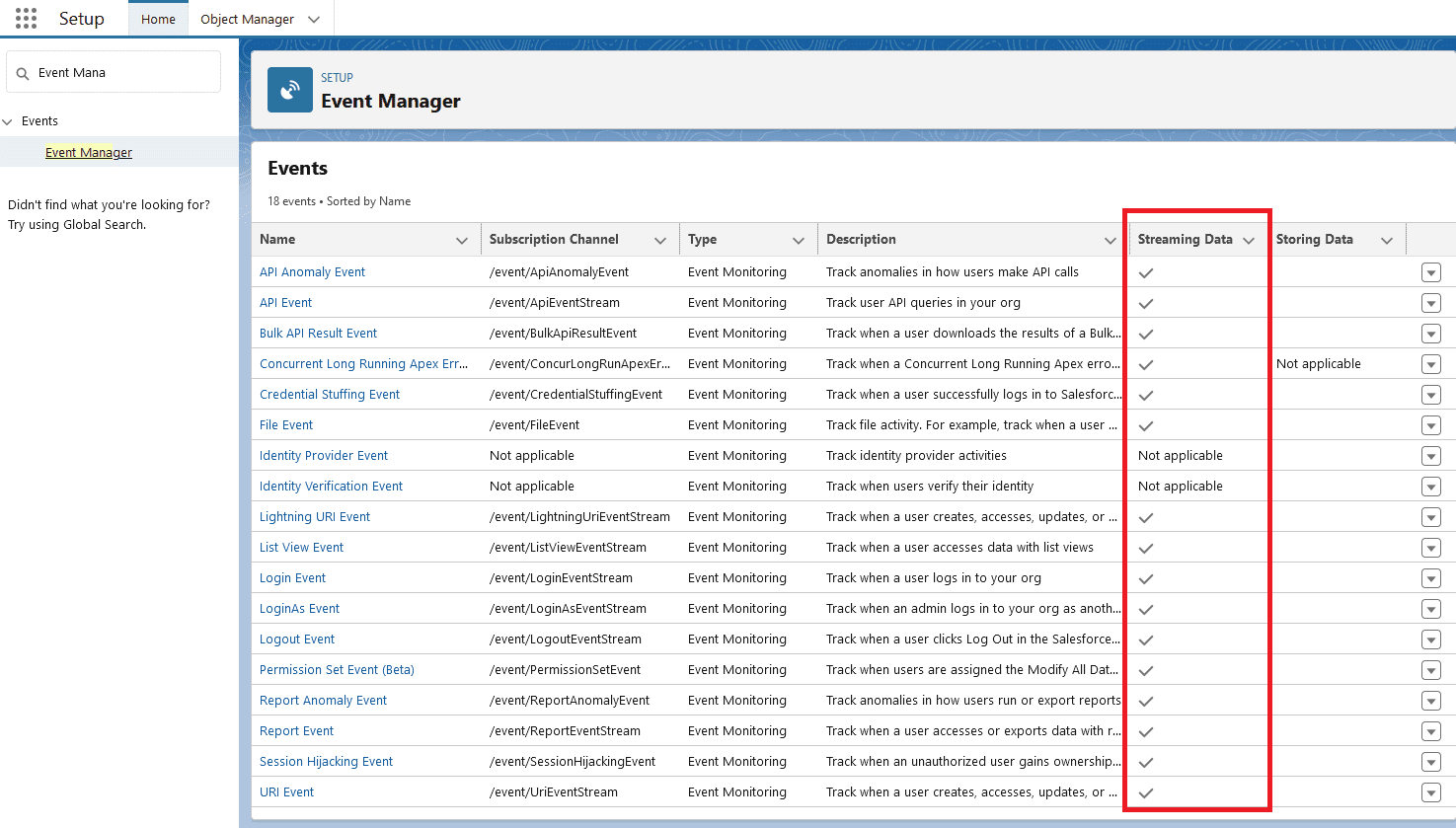
Task: Click the Quick Find search box
Action: (114, 72)
